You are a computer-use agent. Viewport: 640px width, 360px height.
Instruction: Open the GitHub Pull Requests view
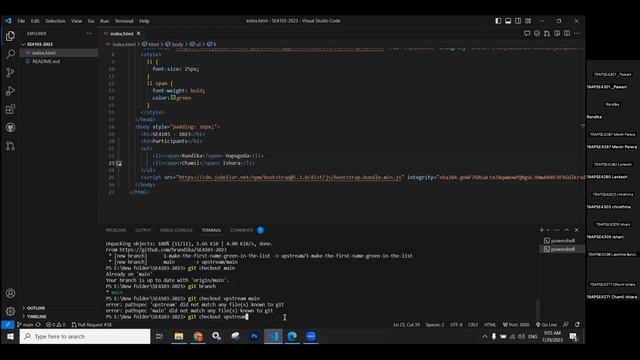(x=10, y=146)
